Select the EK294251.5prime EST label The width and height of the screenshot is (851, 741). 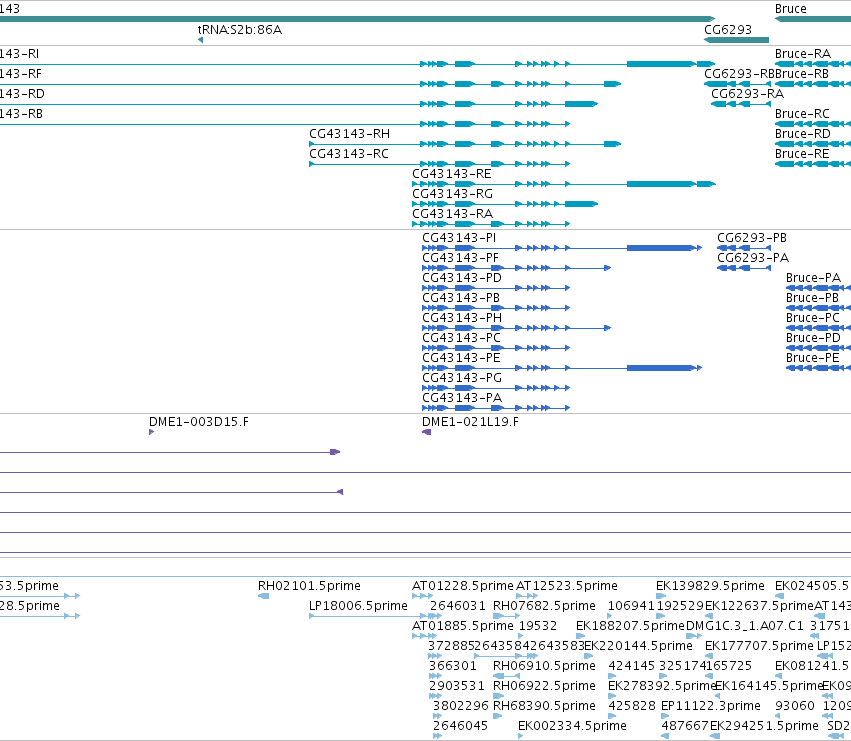(x=764, y=726)
